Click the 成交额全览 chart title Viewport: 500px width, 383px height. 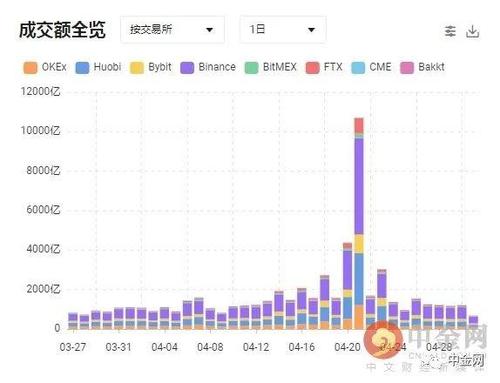point(62,30)
